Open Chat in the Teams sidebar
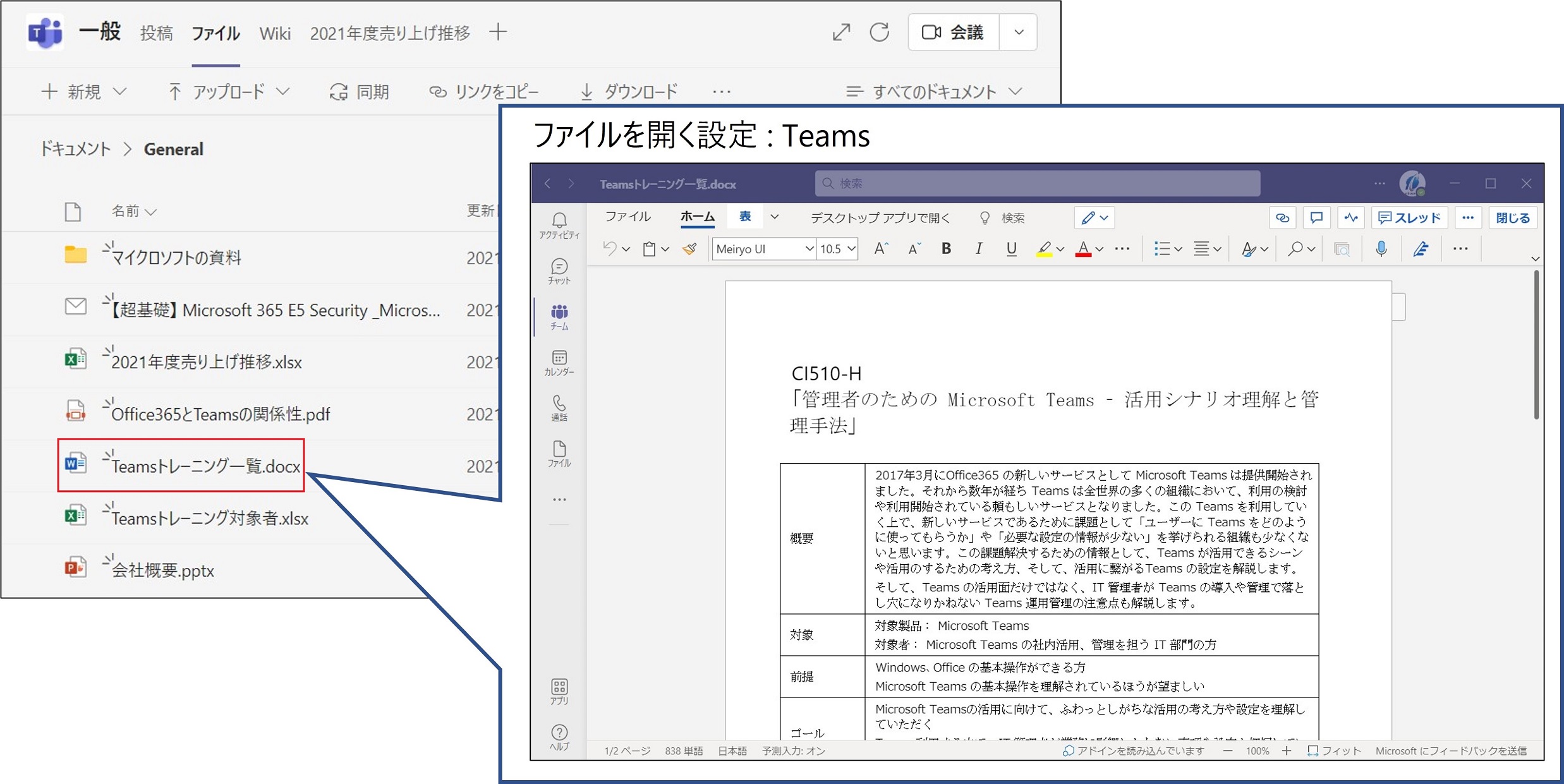Viewport: 1564px width, 784px height. tap(559, 271)
